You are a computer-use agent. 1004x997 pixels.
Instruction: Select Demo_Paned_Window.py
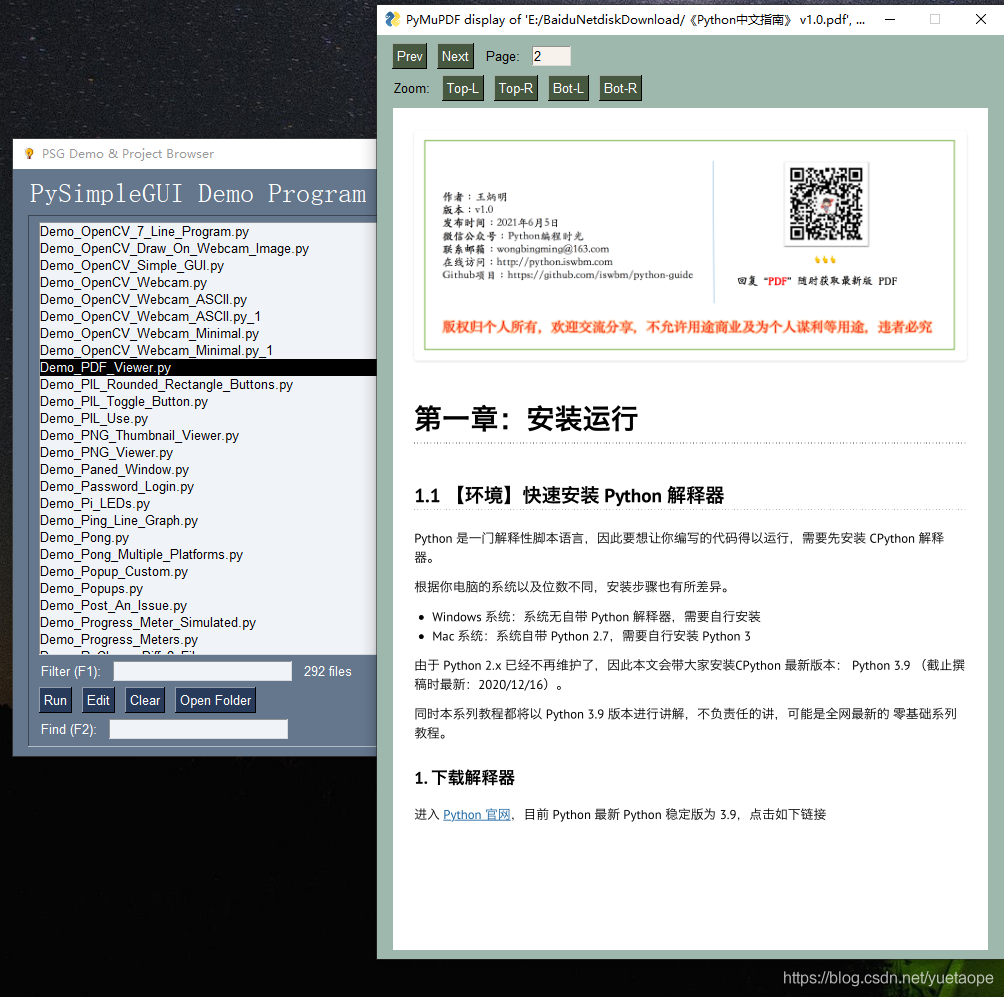click(208, 469)
